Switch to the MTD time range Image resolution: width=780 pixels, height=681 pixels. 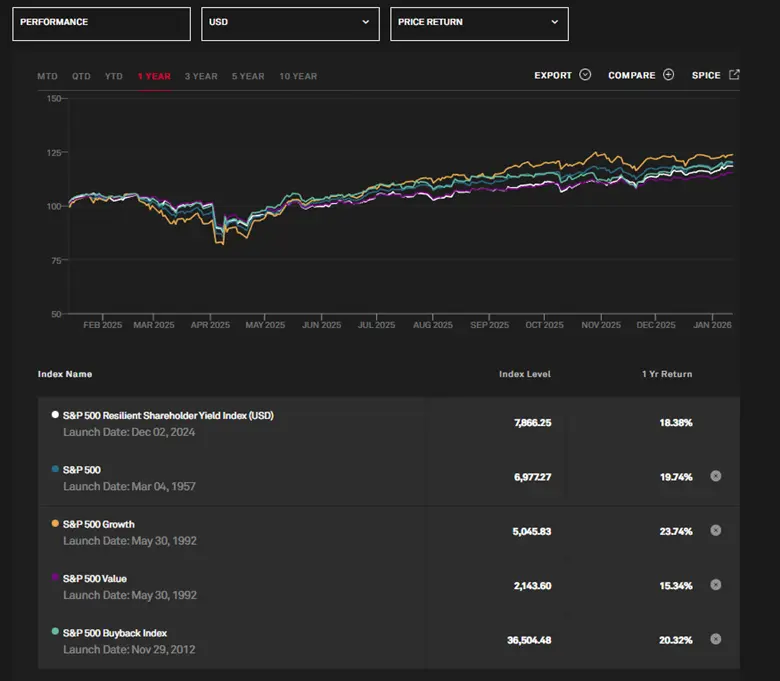click(x=47, y=76)
